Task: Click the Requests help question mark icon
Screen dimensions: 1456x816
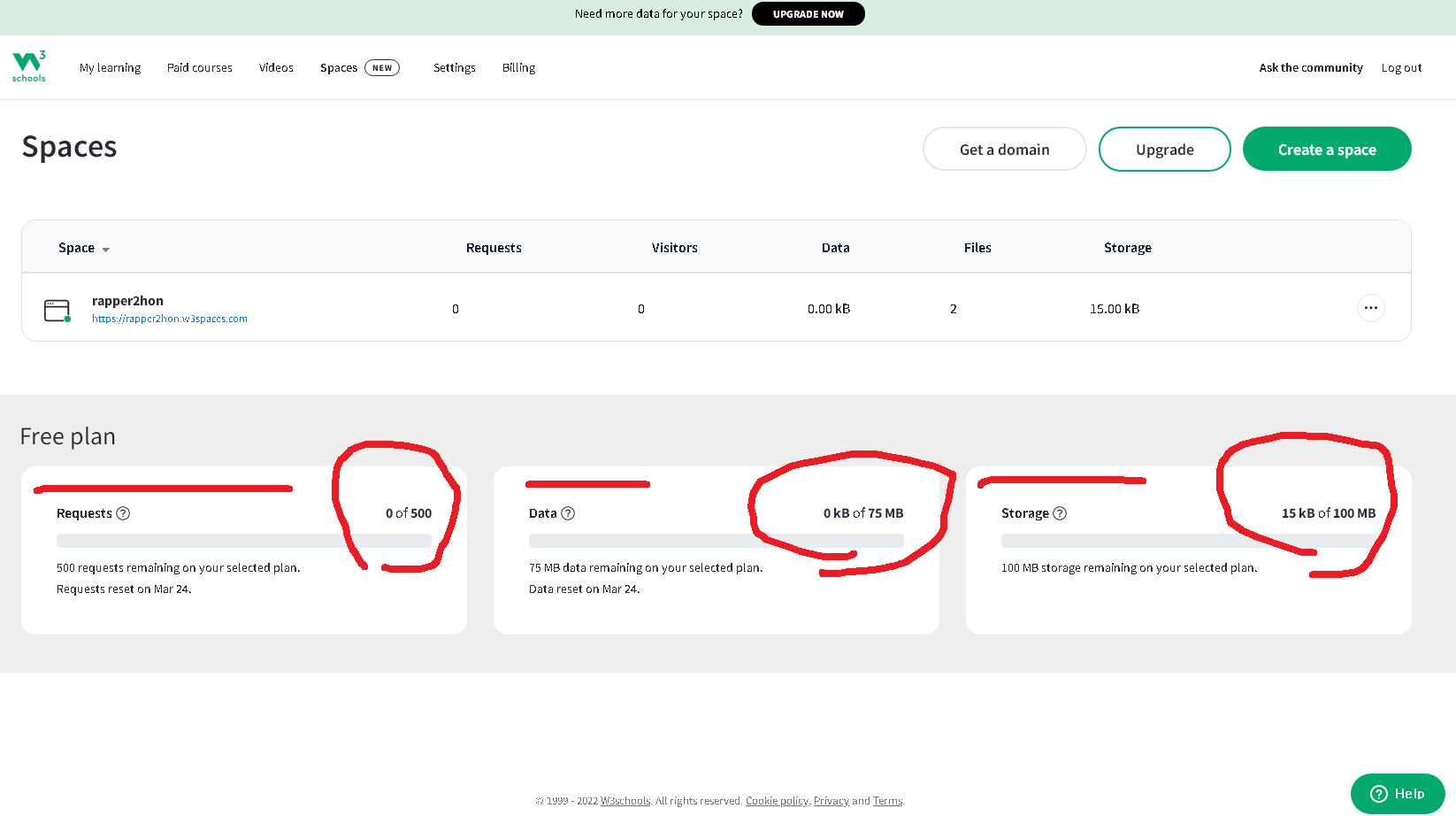Action: click(x=124, y=513)
